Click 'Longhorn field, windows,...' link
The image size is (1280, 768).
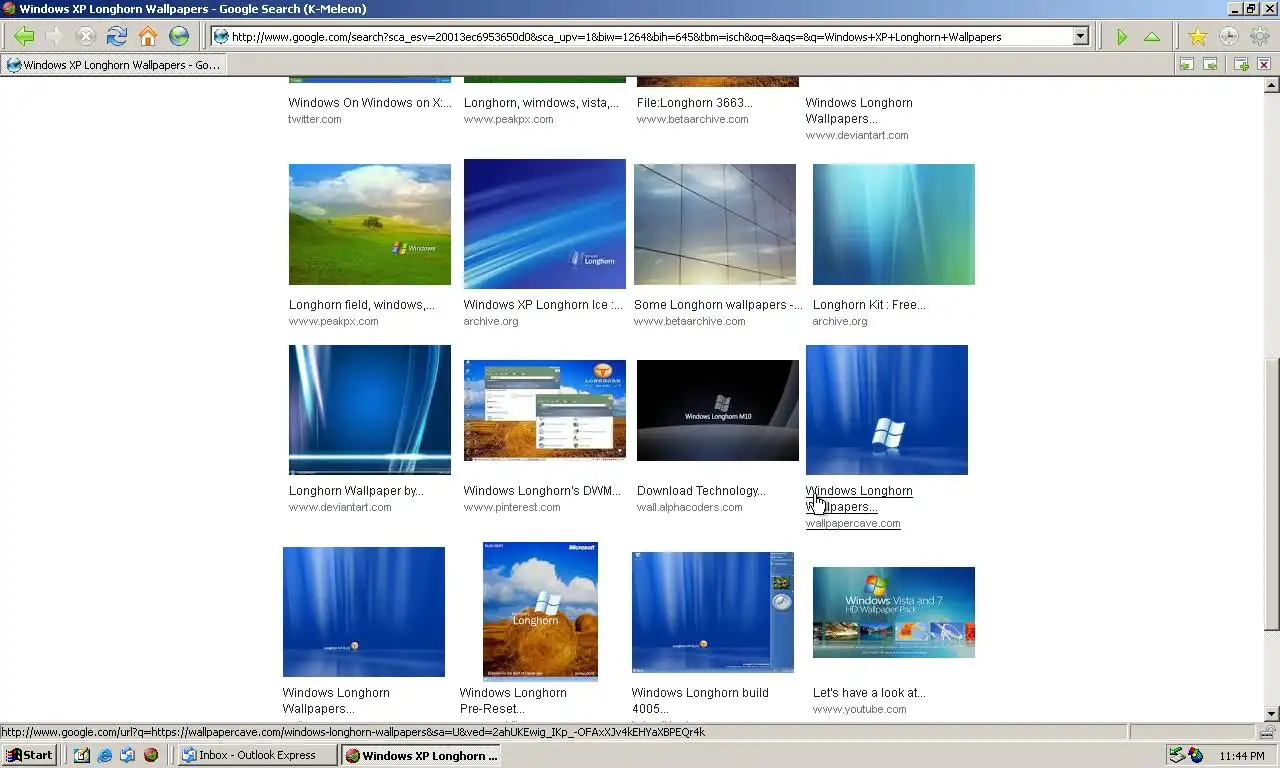[x=362, y=305]
